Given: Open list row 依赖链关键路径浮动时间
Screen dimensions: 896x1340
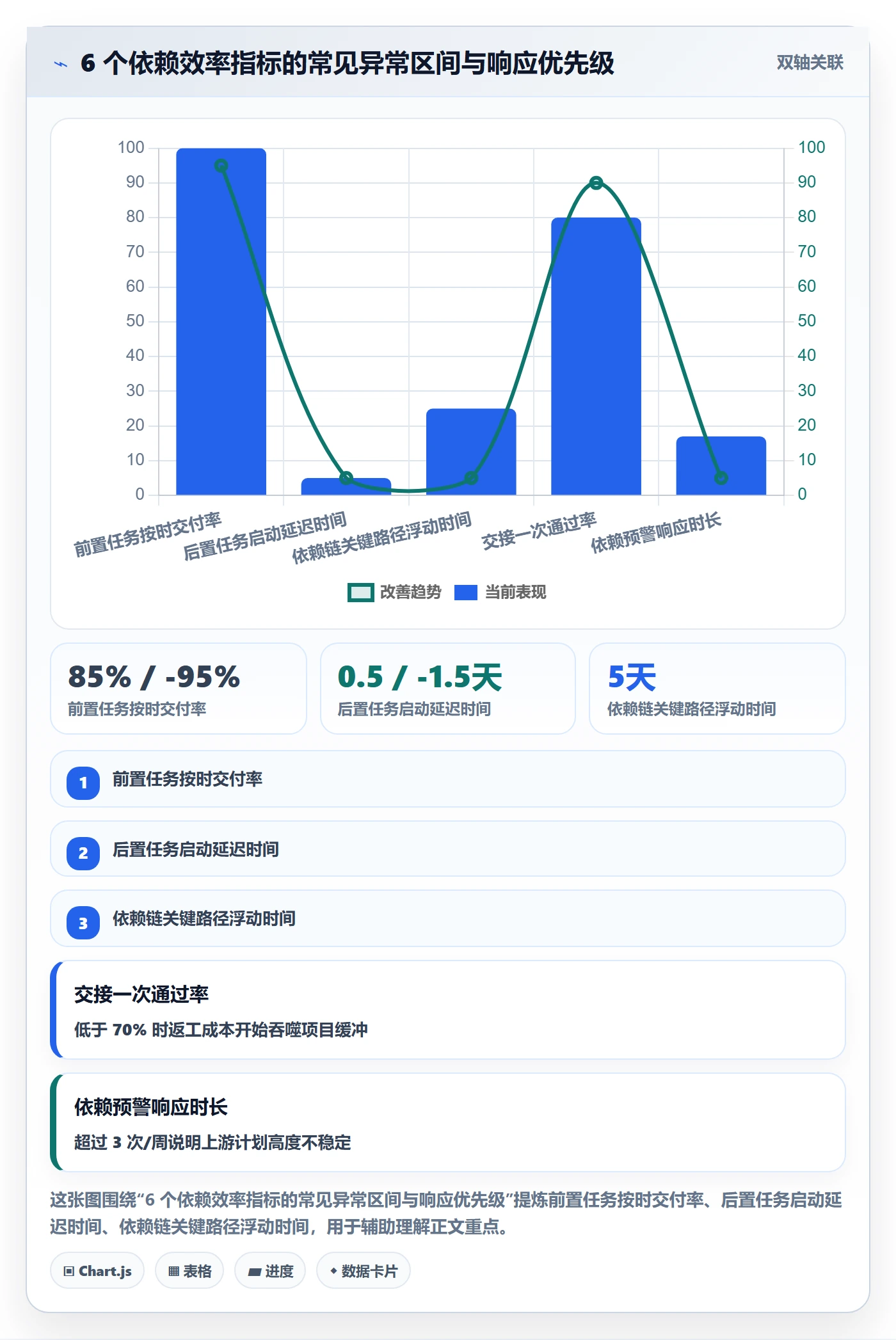Looking at the screenshot, I should [448, 919].
